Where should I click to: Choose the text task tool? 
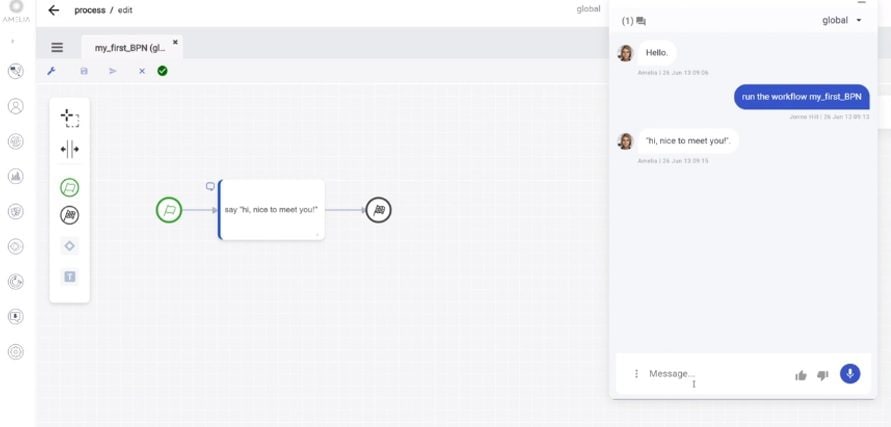tap(70, 276)
